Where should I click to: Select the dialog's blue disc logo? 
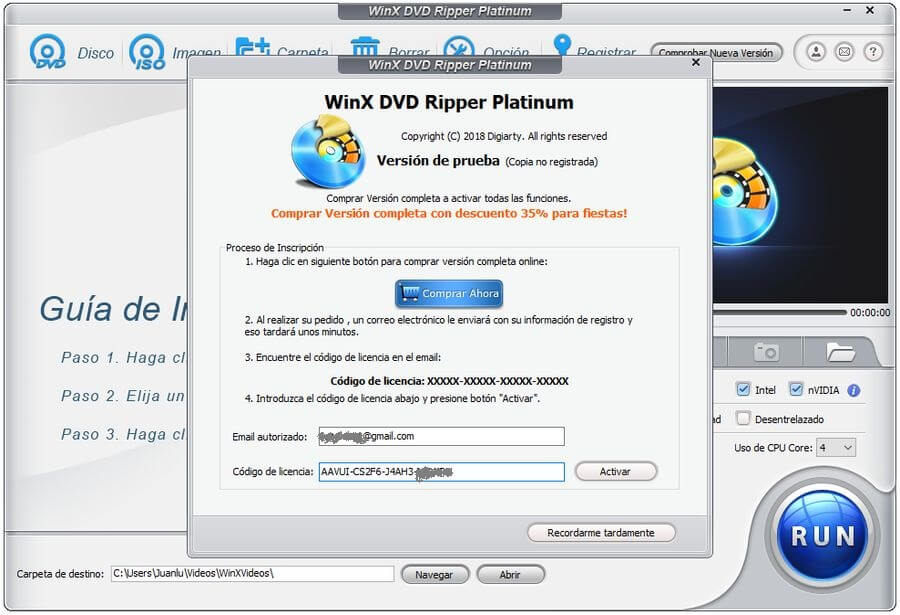[x=328, y=152]
